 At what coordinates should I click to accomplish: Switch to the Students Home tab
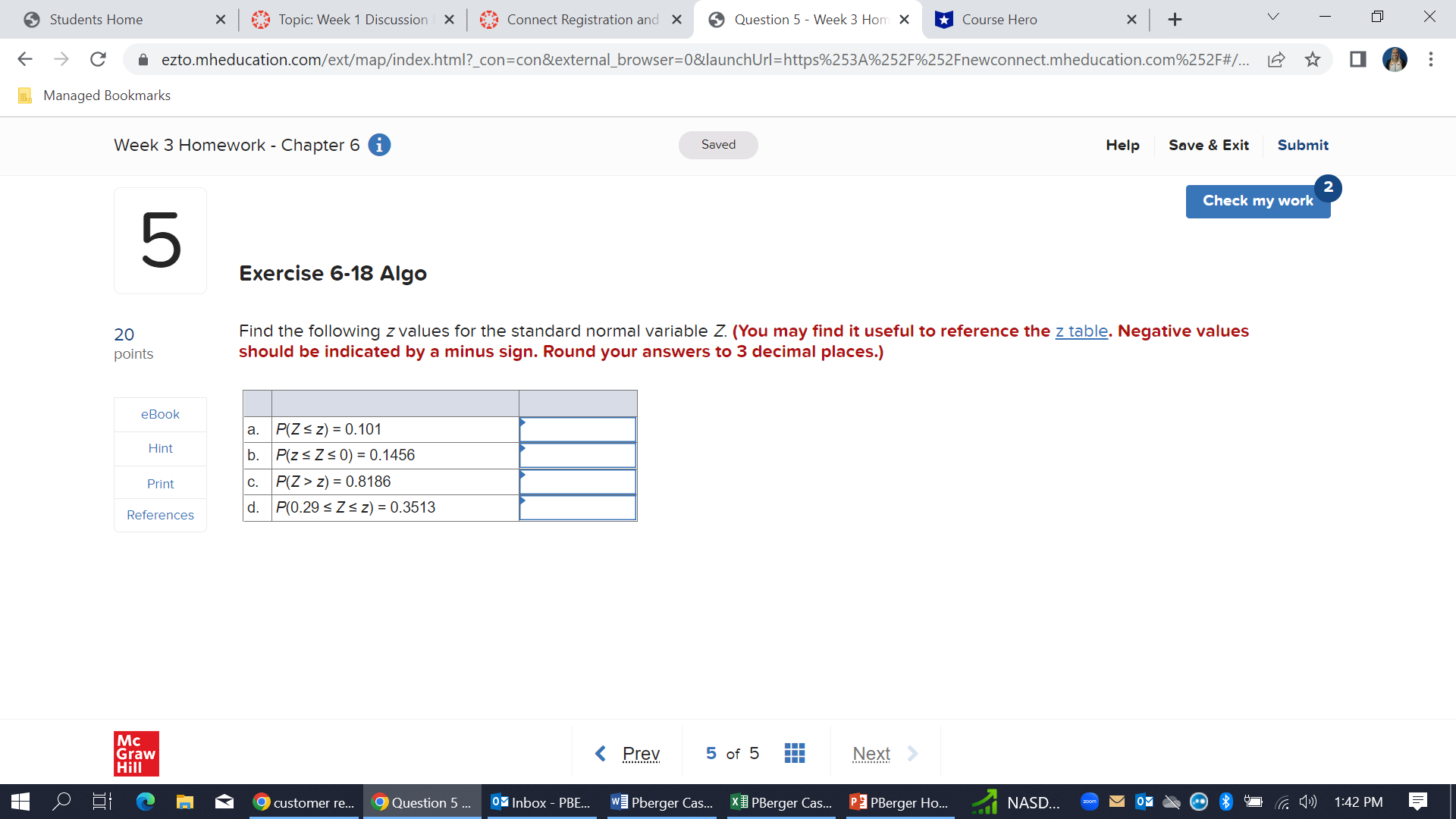tap(96, 20)
